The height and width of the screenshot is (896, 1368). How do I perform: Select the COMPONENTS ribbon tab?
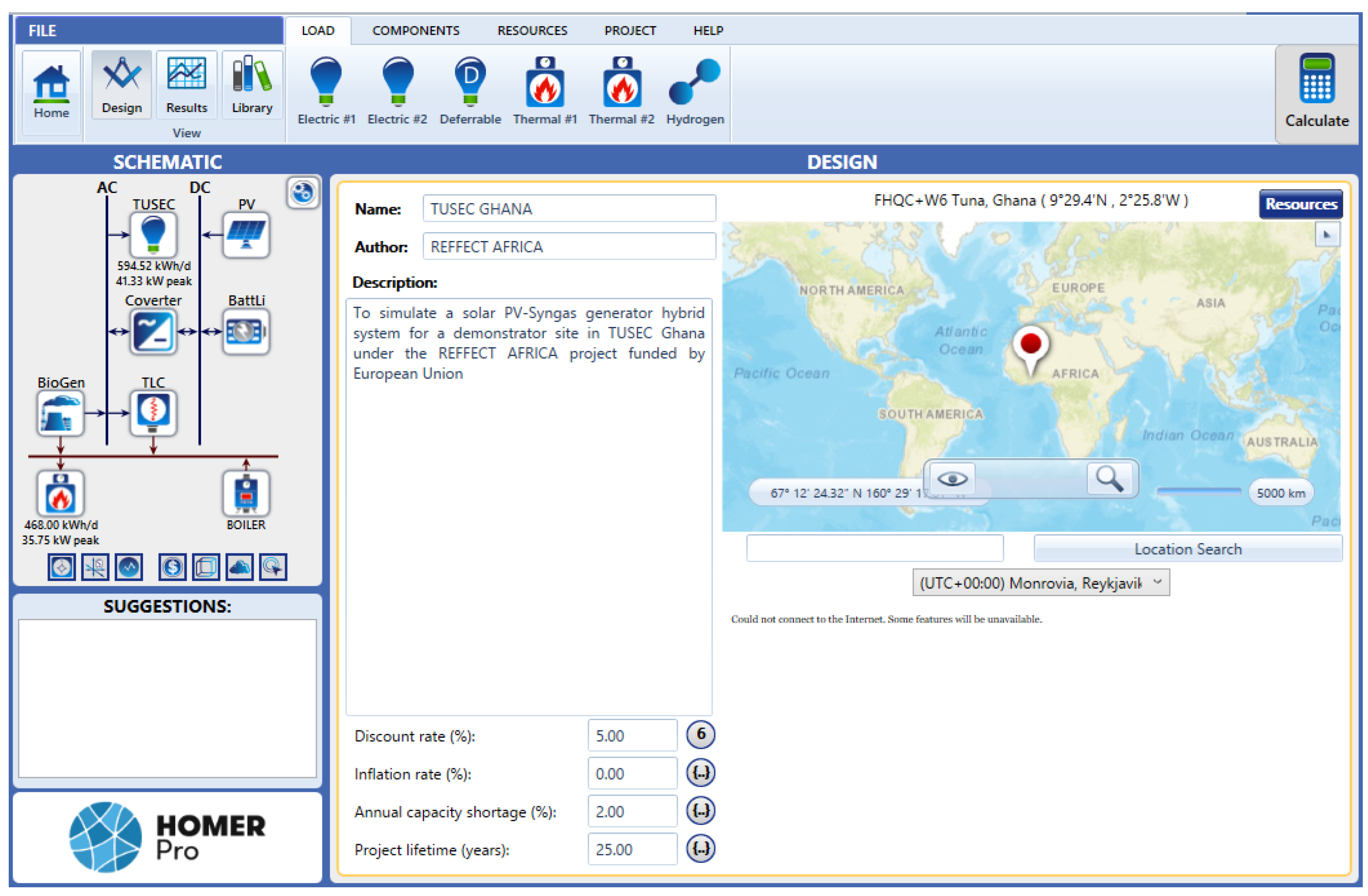pyautogui.click(x=416, y=31)
